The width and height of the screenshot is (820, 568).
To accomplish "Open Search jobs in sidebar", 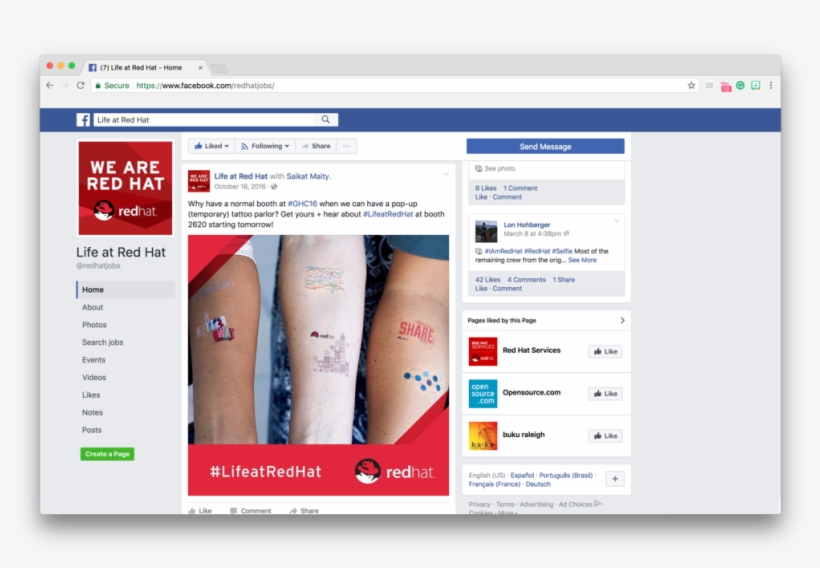I will (x=102, y=342).
